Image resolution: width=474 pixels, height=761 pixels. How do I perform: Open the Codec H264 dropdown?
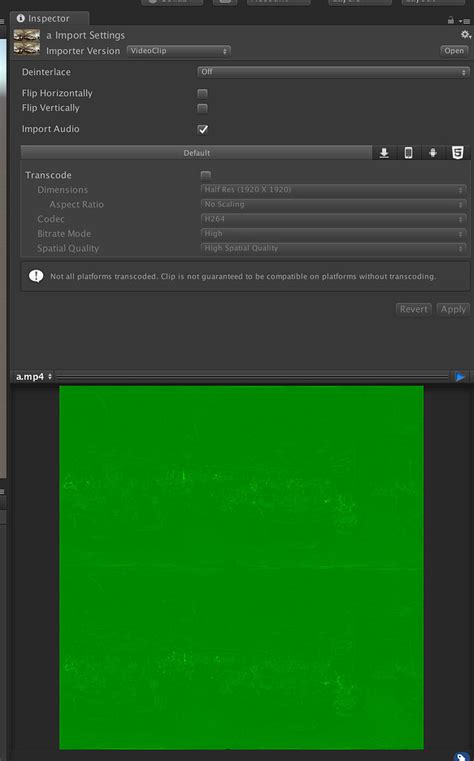[x=333, y=219]
